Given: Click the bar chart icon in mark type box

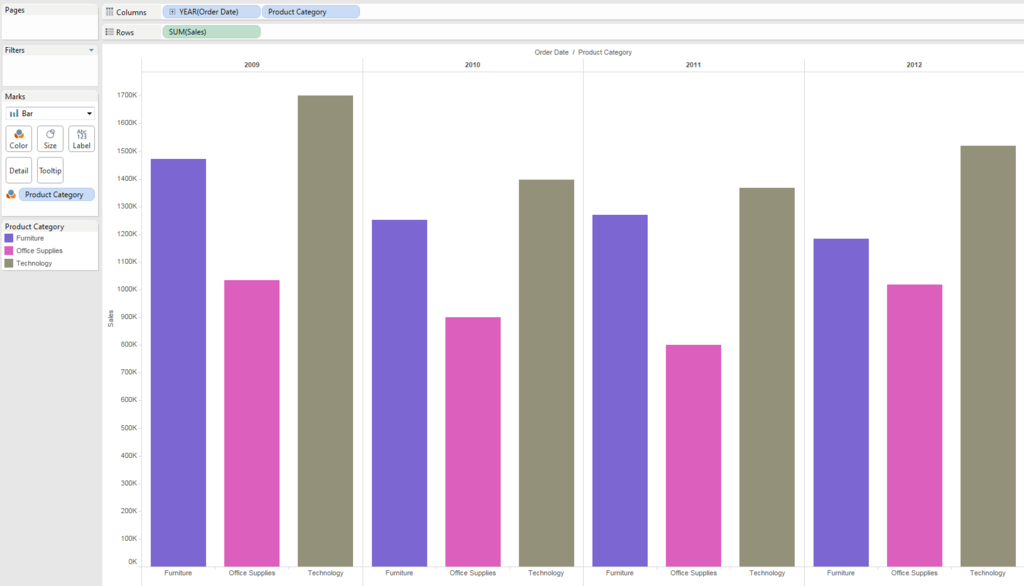Looking at the screenshot, I should [x=14, y=113].
